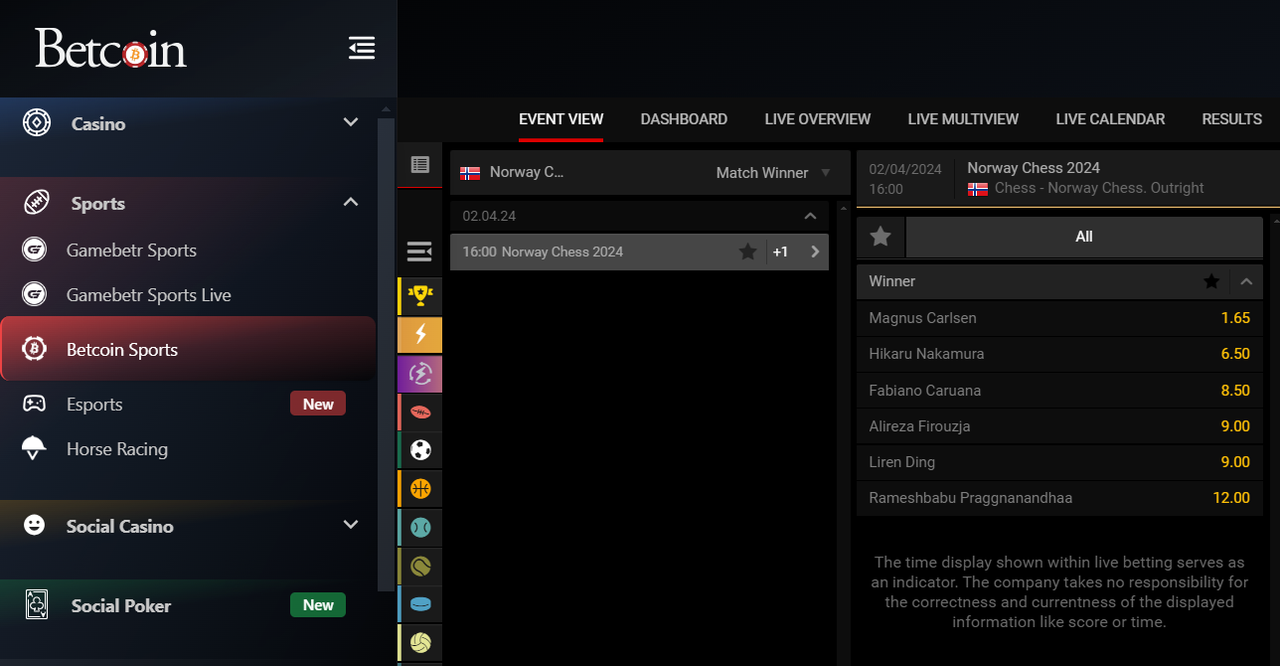Select the volleyball sport icon

(x=420, y=643)
